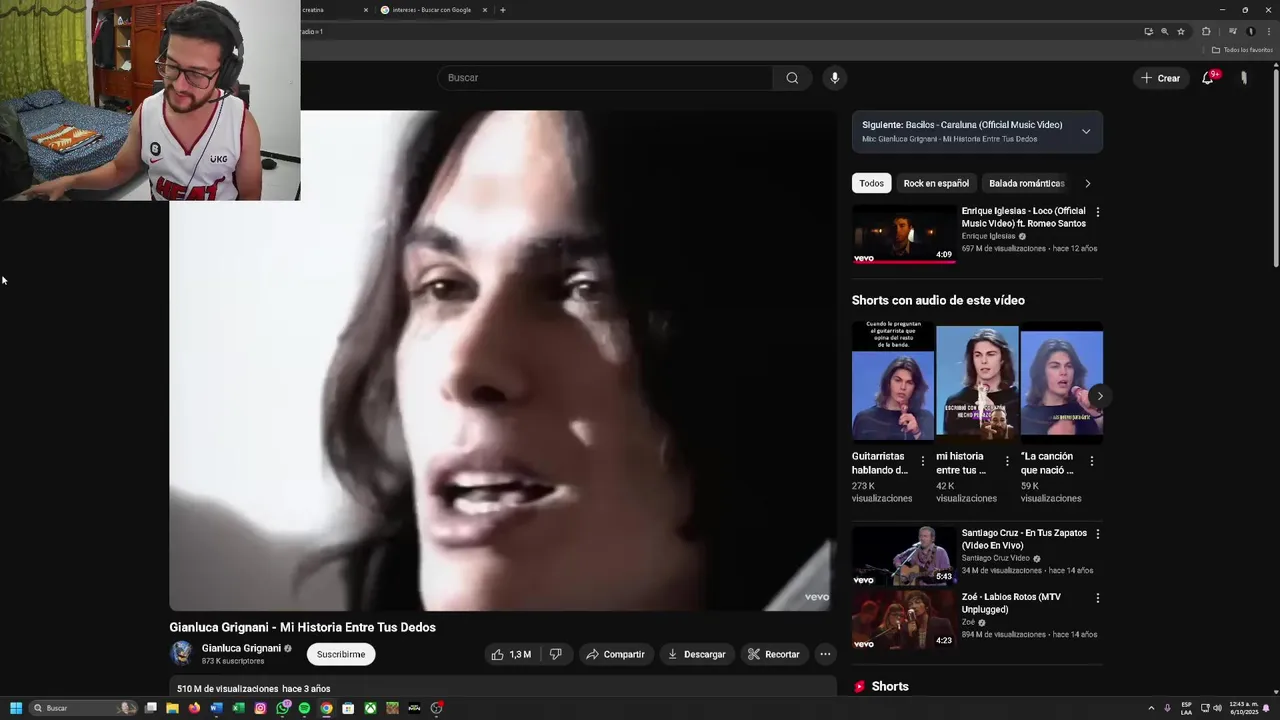Dislike the video with thumbs down
The height and width of the screenshot is (720, 1280).
tap(556, 654)
